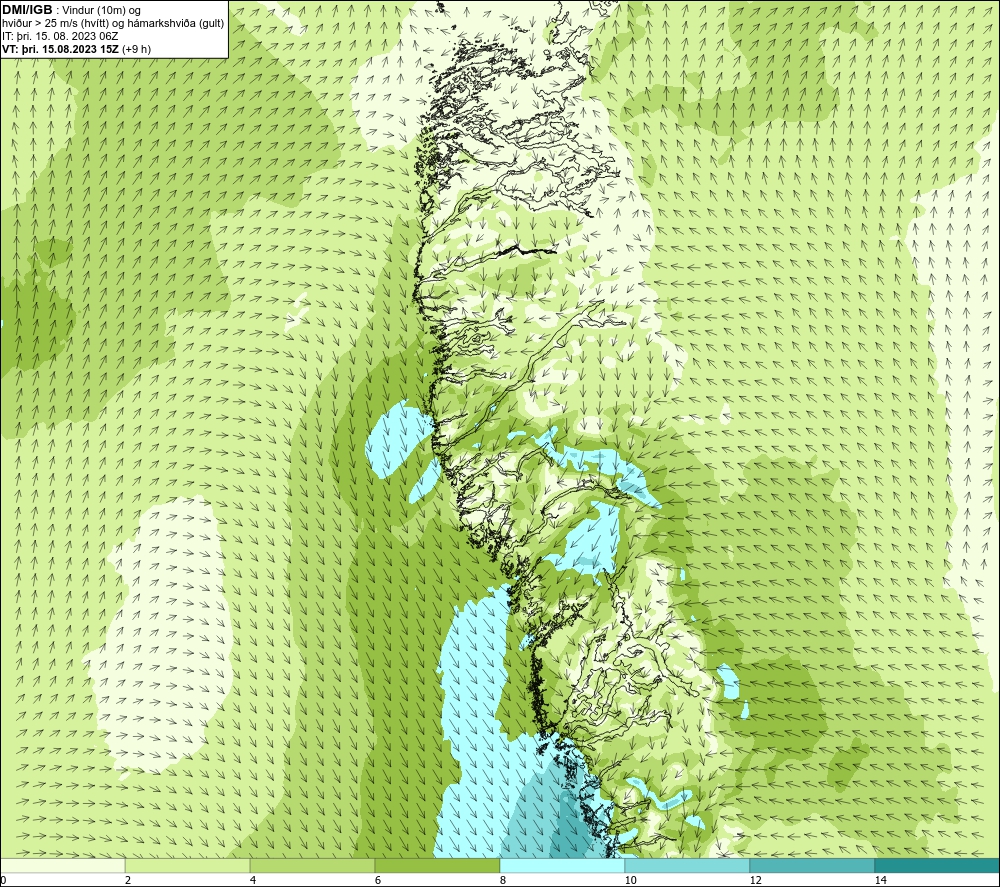Image resolution: width=1000 pixels, height=887 pixels.
Task: Click the '2' scale label
Action: point(128,880)
